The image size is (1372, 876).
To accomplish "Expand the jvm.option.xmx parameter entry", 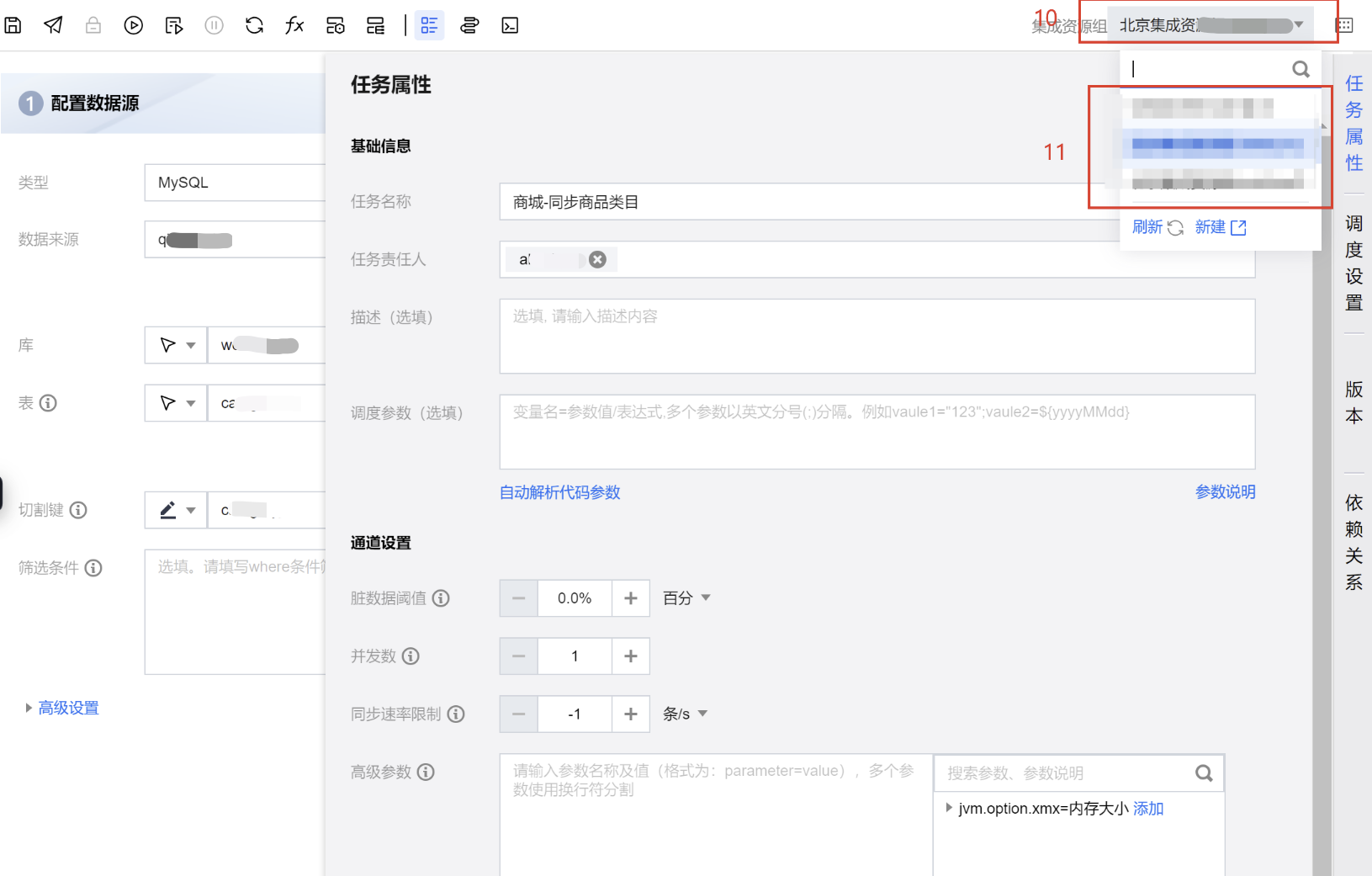I will click(950, 808).
